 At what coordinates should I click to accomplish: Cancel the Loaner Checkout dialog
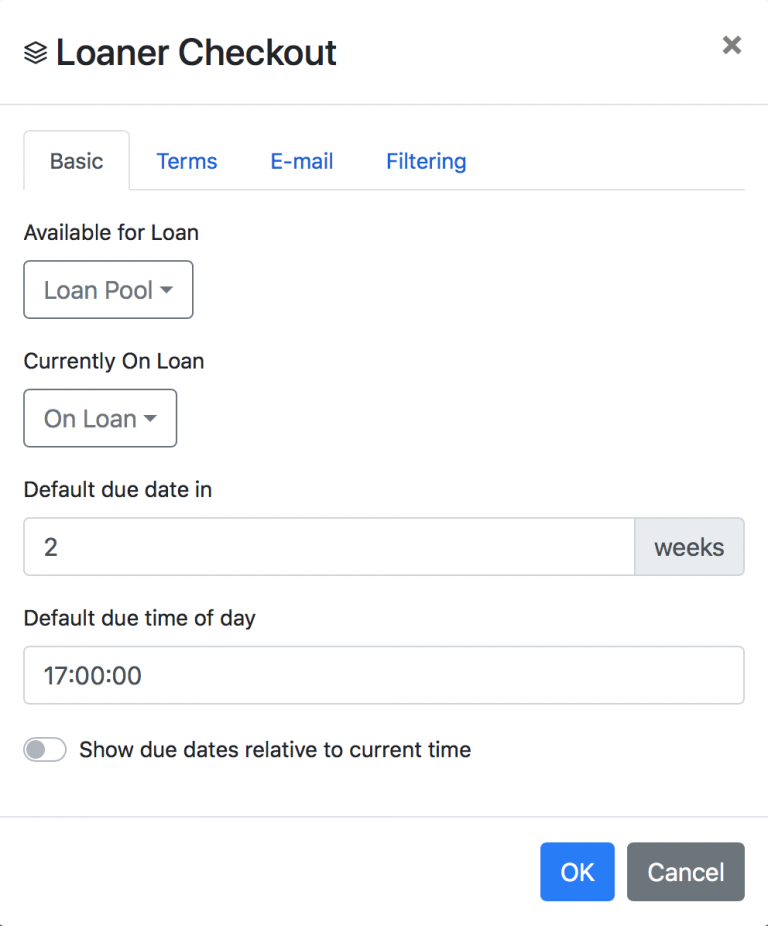point(685,871)
